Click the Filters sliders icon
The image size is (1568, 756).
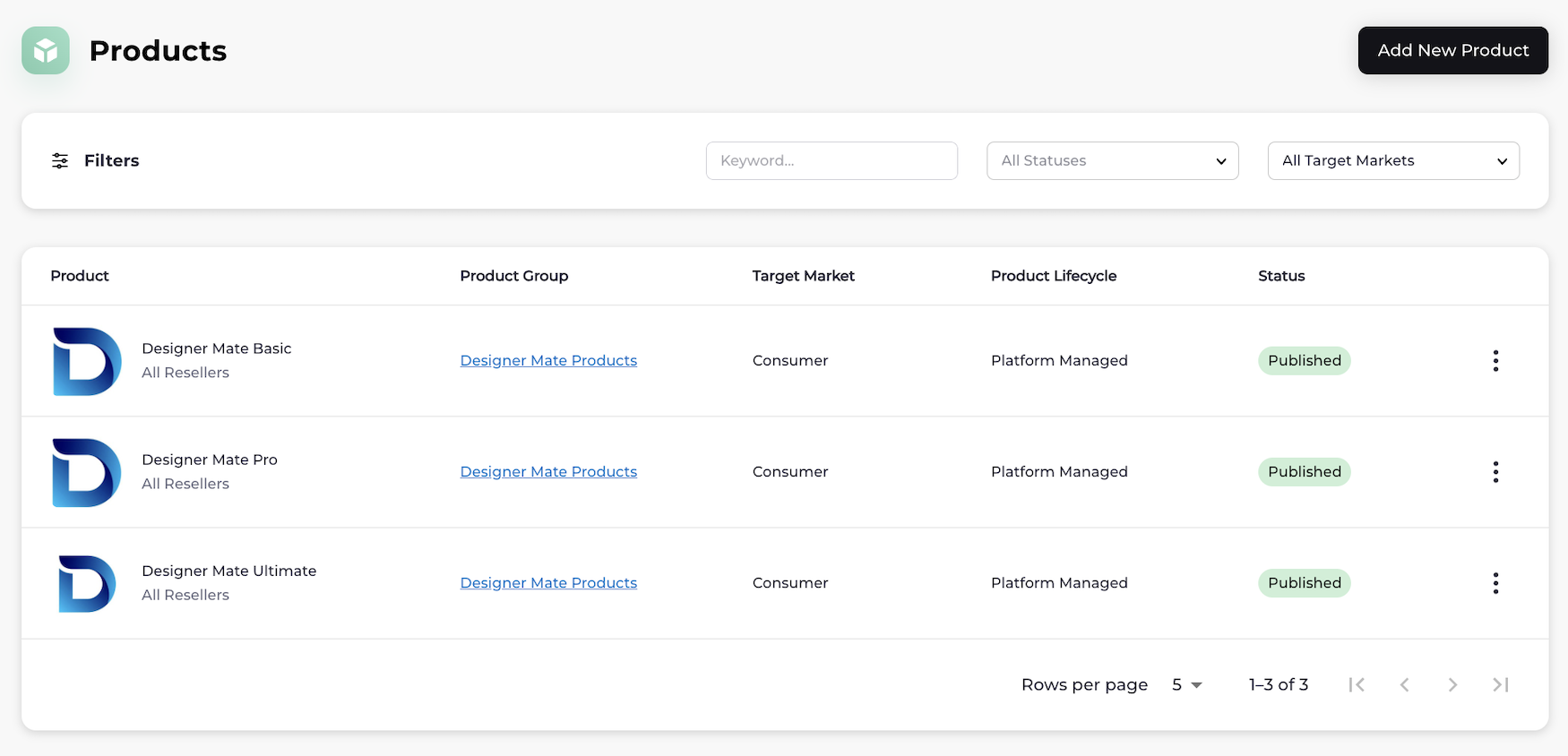click(60, 160)
